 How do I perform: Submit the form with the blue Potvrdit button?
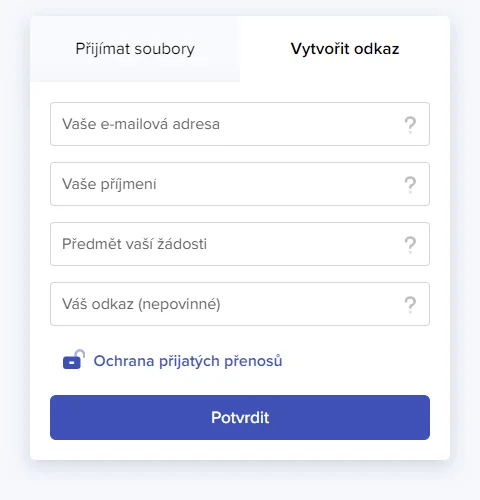[240, 417]
